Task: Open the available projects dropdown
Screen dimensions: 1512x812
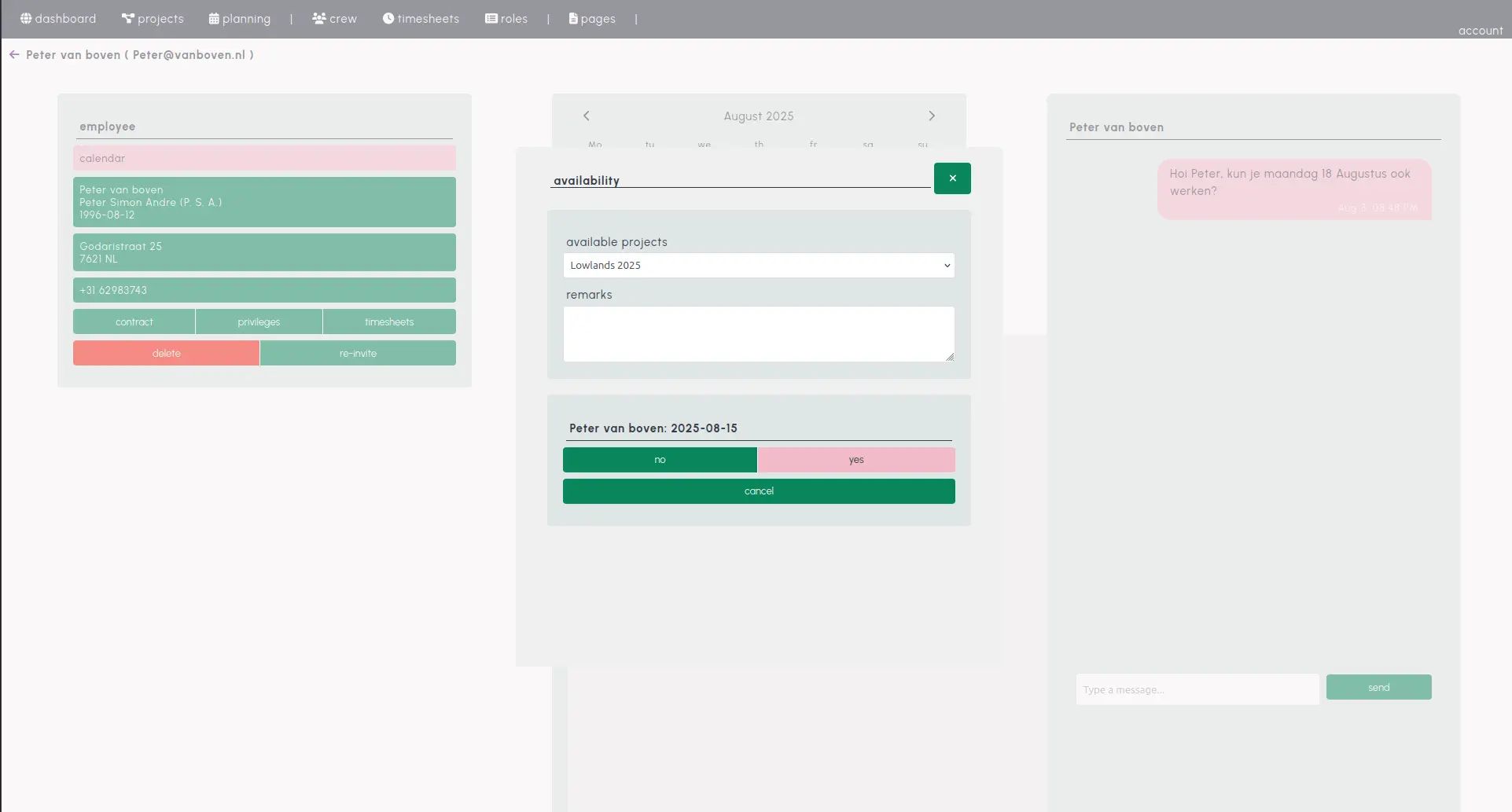Action: (757, 266)
